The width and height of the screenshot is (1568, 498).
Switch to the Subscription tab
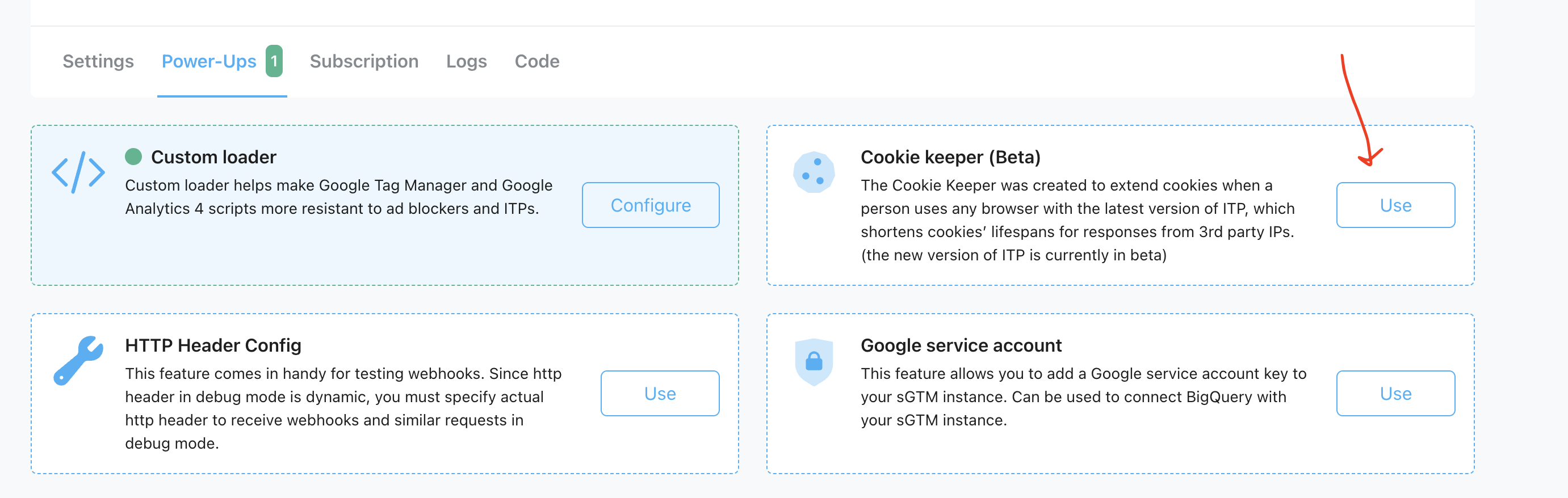tap(364, 61)
